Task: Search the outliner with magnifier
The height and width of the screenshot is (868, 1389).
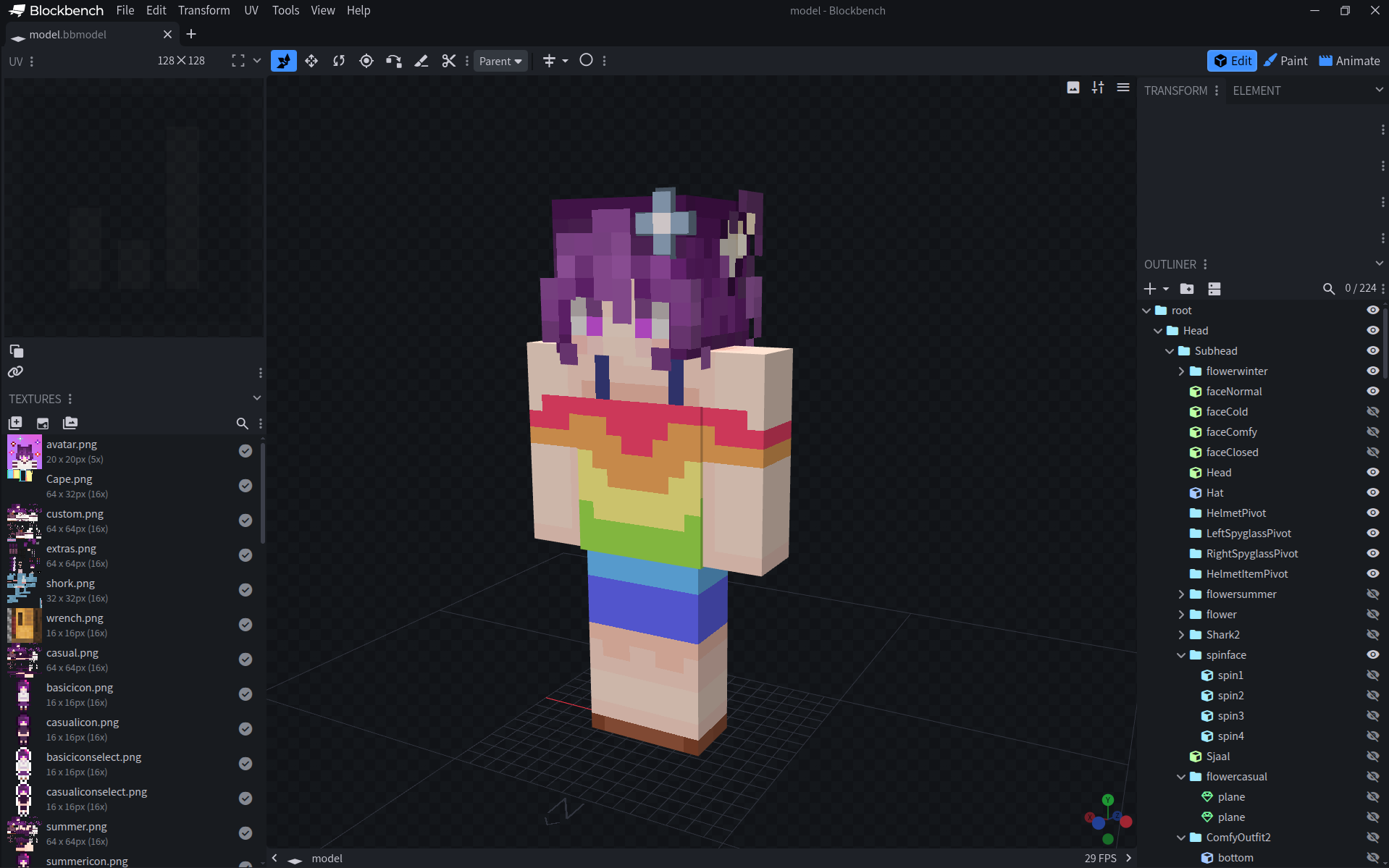Action: [1328, 289]
